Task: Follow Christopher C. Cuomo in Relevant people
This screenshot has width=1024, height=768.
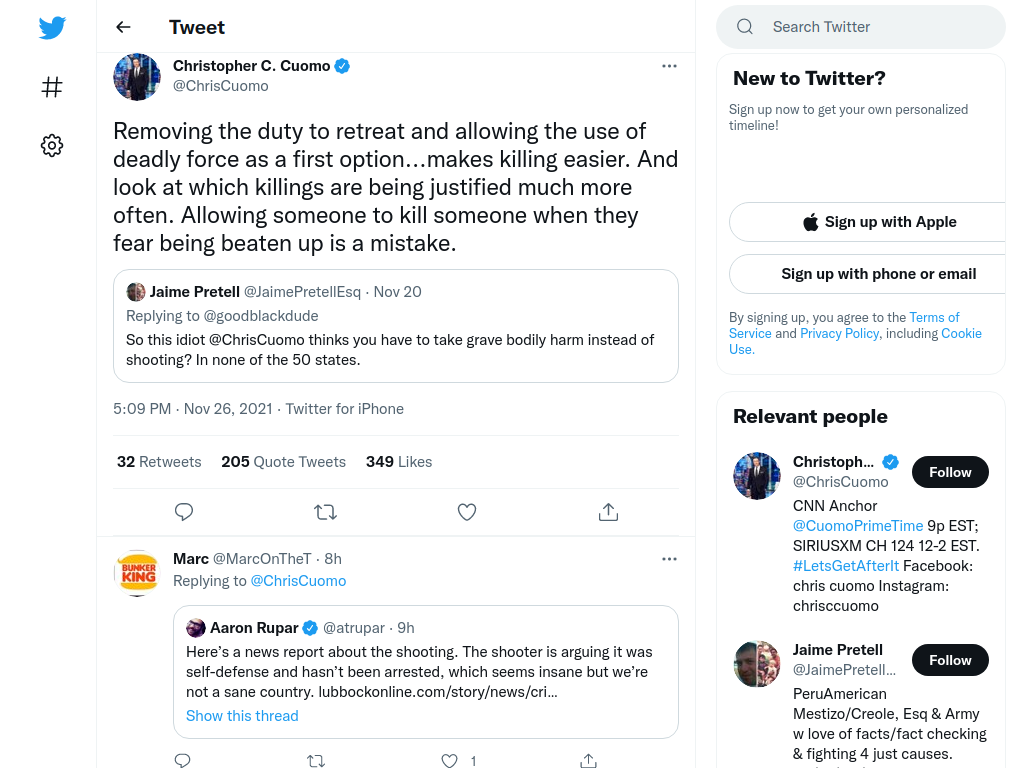Action: point(950,472)
